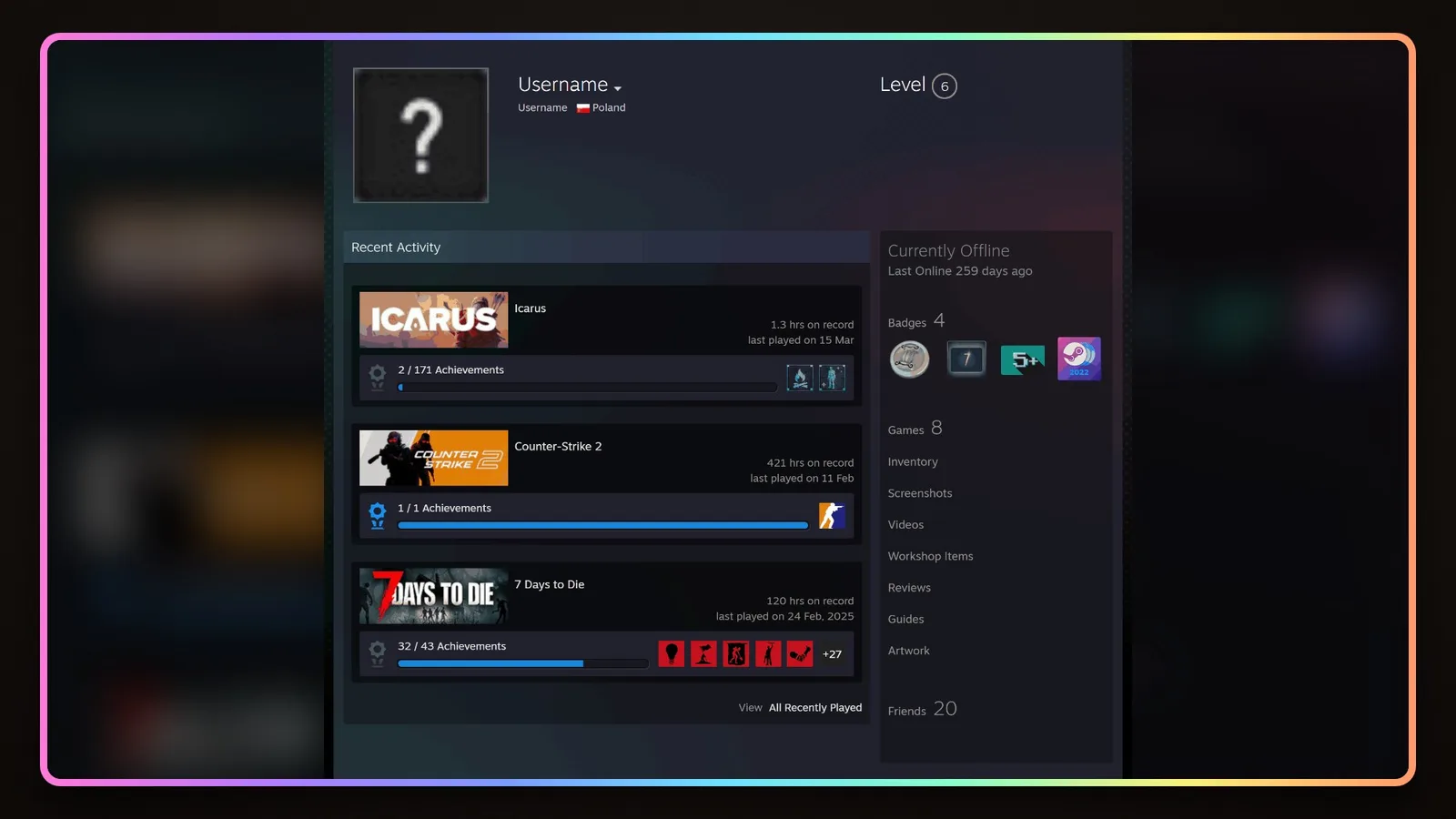Image resolution: width=1456 pixels, height=819 pixels.
Task: Click the Counter-Strike 2 achievement icon
Action: tap(832, 516)
